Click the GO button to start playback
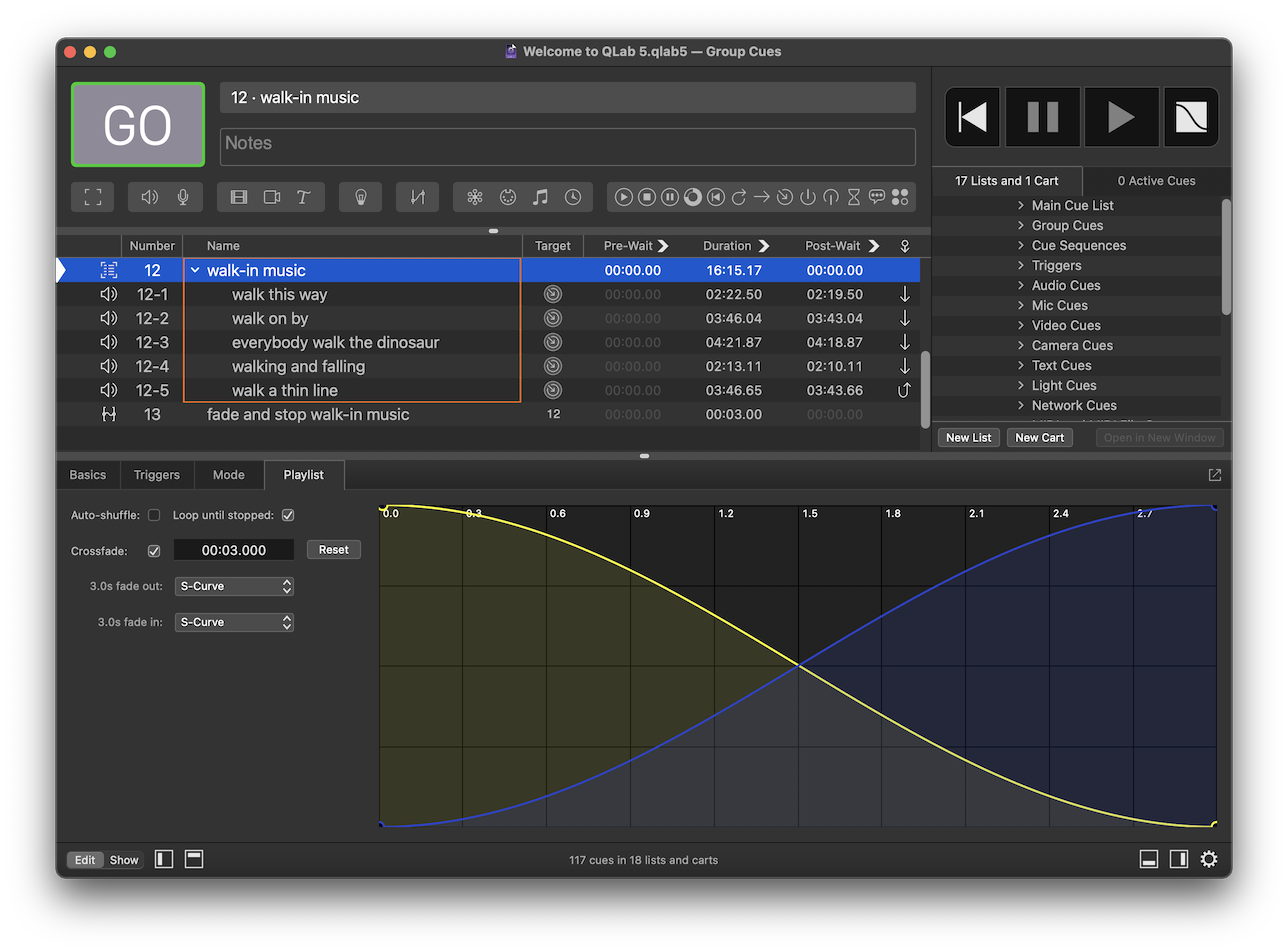Viewport: 1288px width, 952px height. pos(137,125)
